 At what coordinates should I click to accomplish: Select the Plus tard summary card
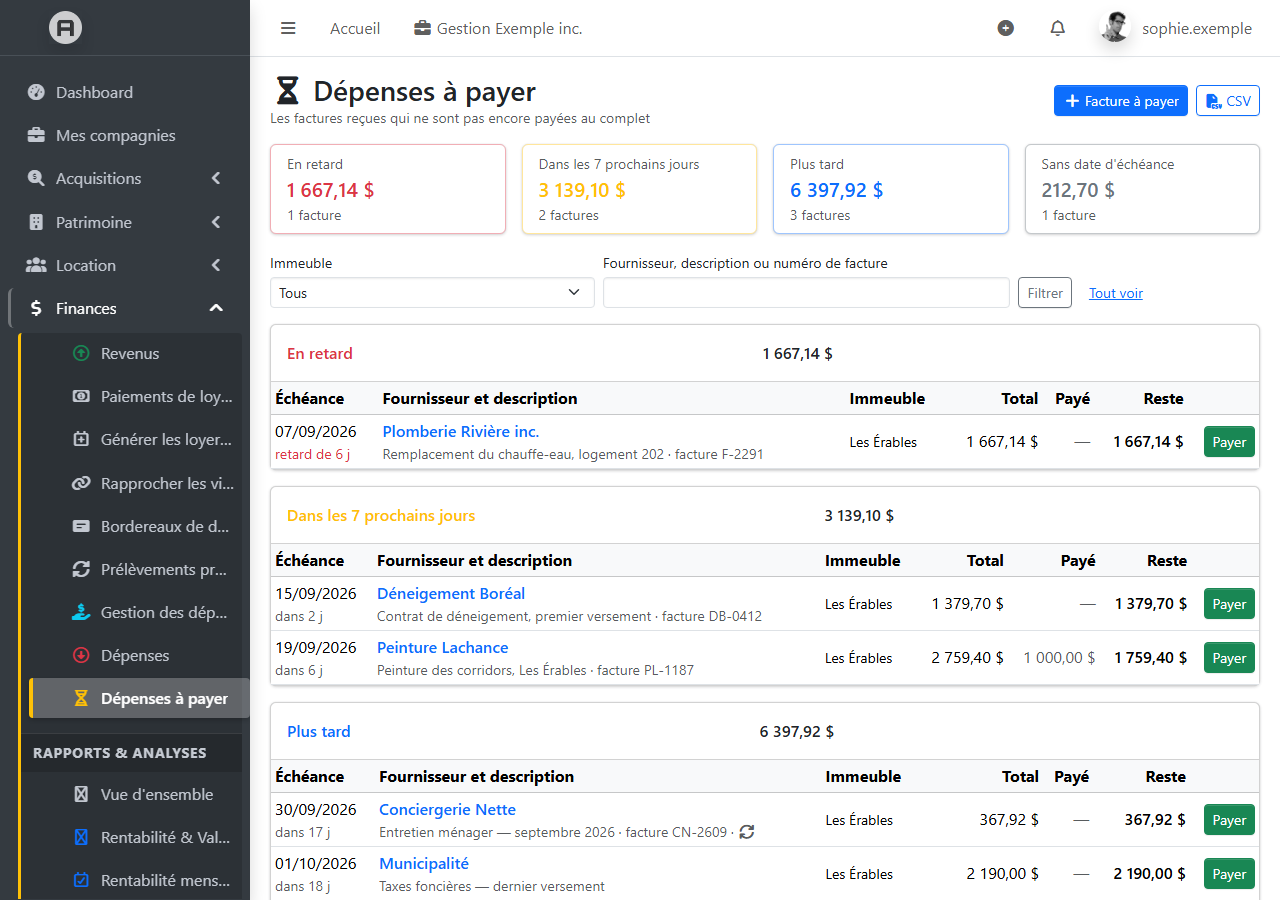pos(891,189)
